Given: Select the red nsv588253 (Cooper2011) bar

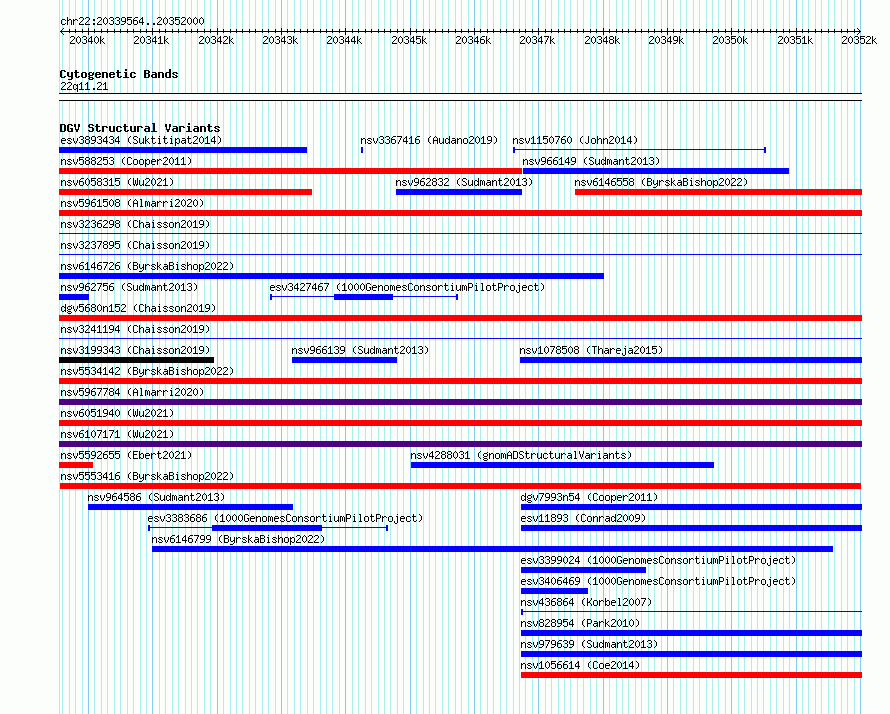Looking at the screenshot, I should tap(291, 171).
